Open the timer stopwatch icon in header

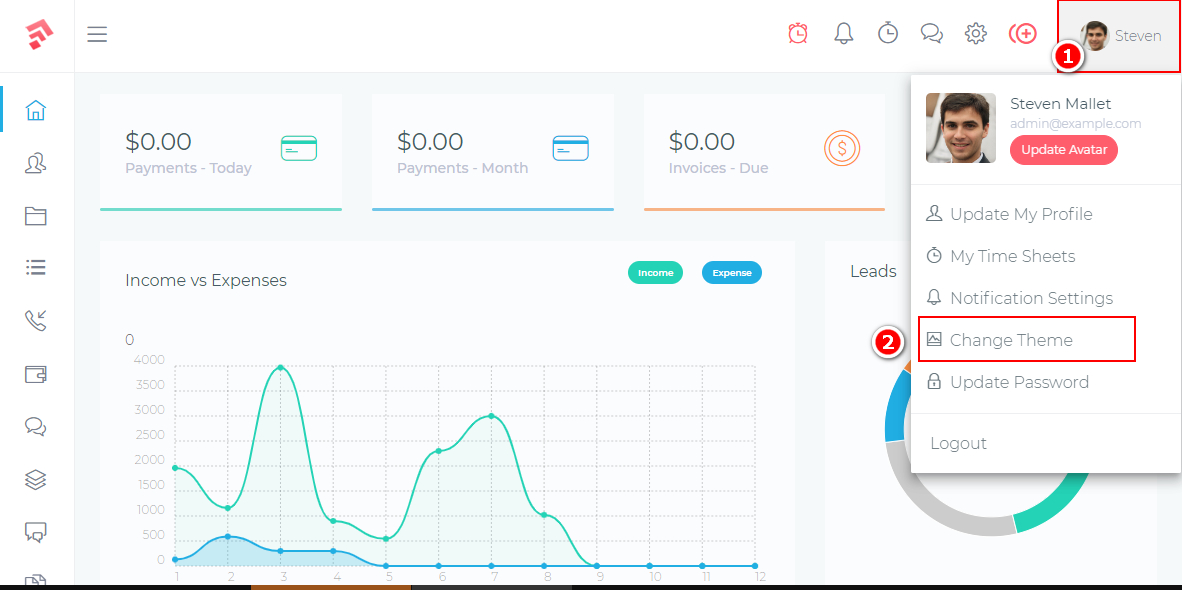[x=888, y=34]
